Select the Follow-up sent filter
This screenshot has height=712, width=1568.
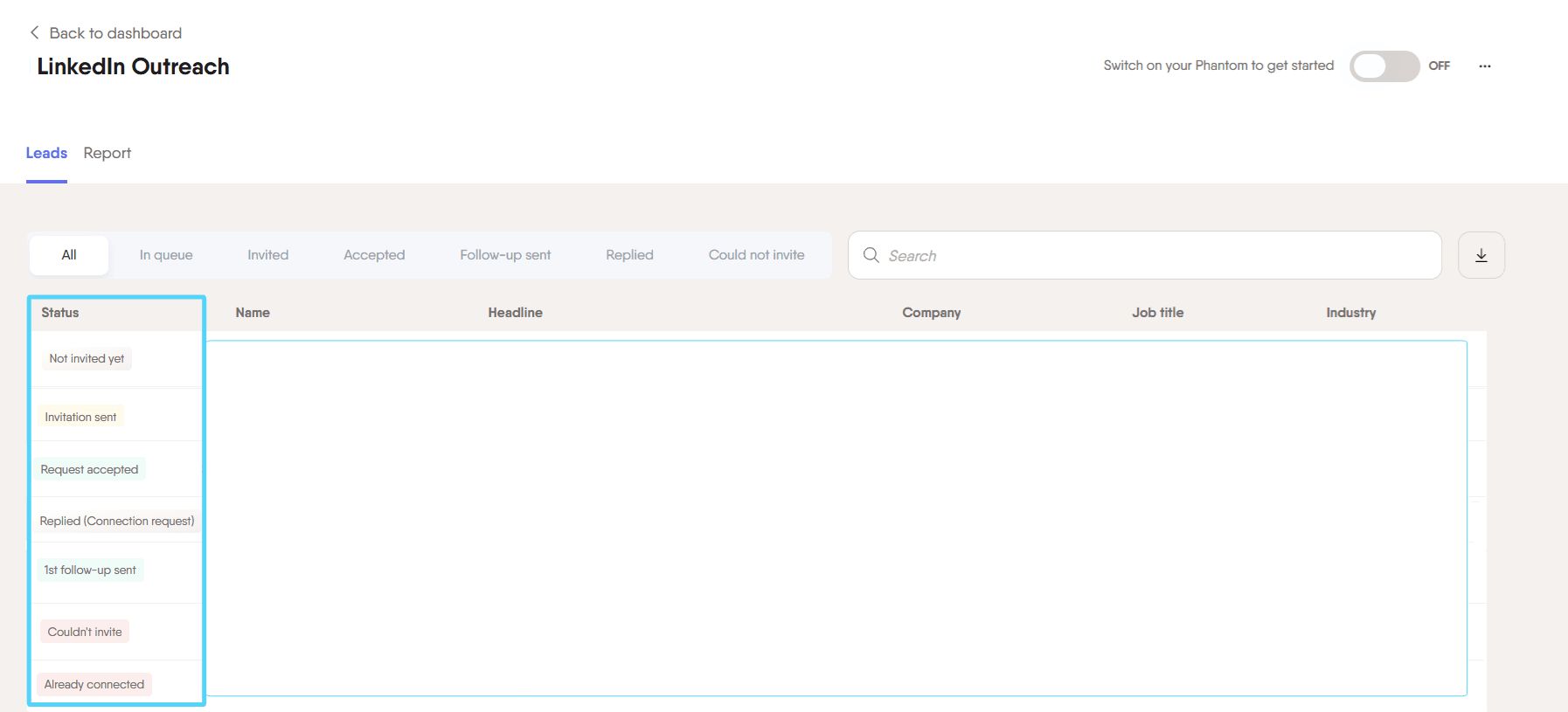point(505,255)
